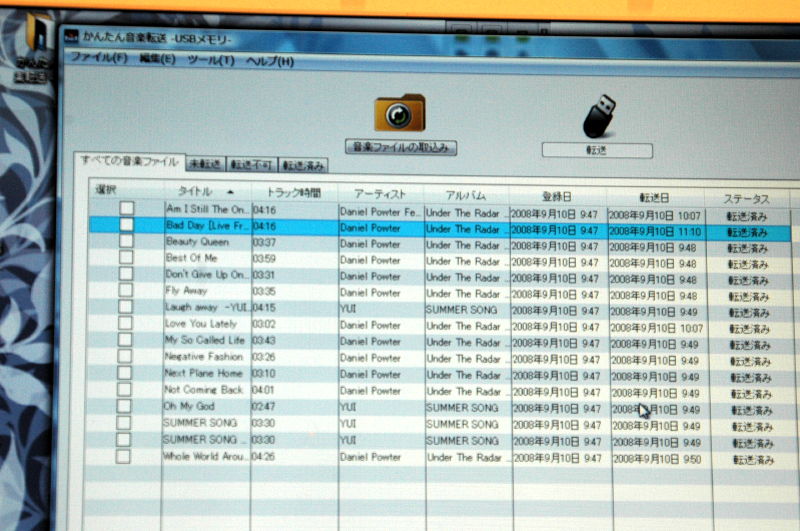Select the Beauty Queen checkbox
Viewport: 800px width, 531px height.
pyautogui.click(x=126, y=242)
